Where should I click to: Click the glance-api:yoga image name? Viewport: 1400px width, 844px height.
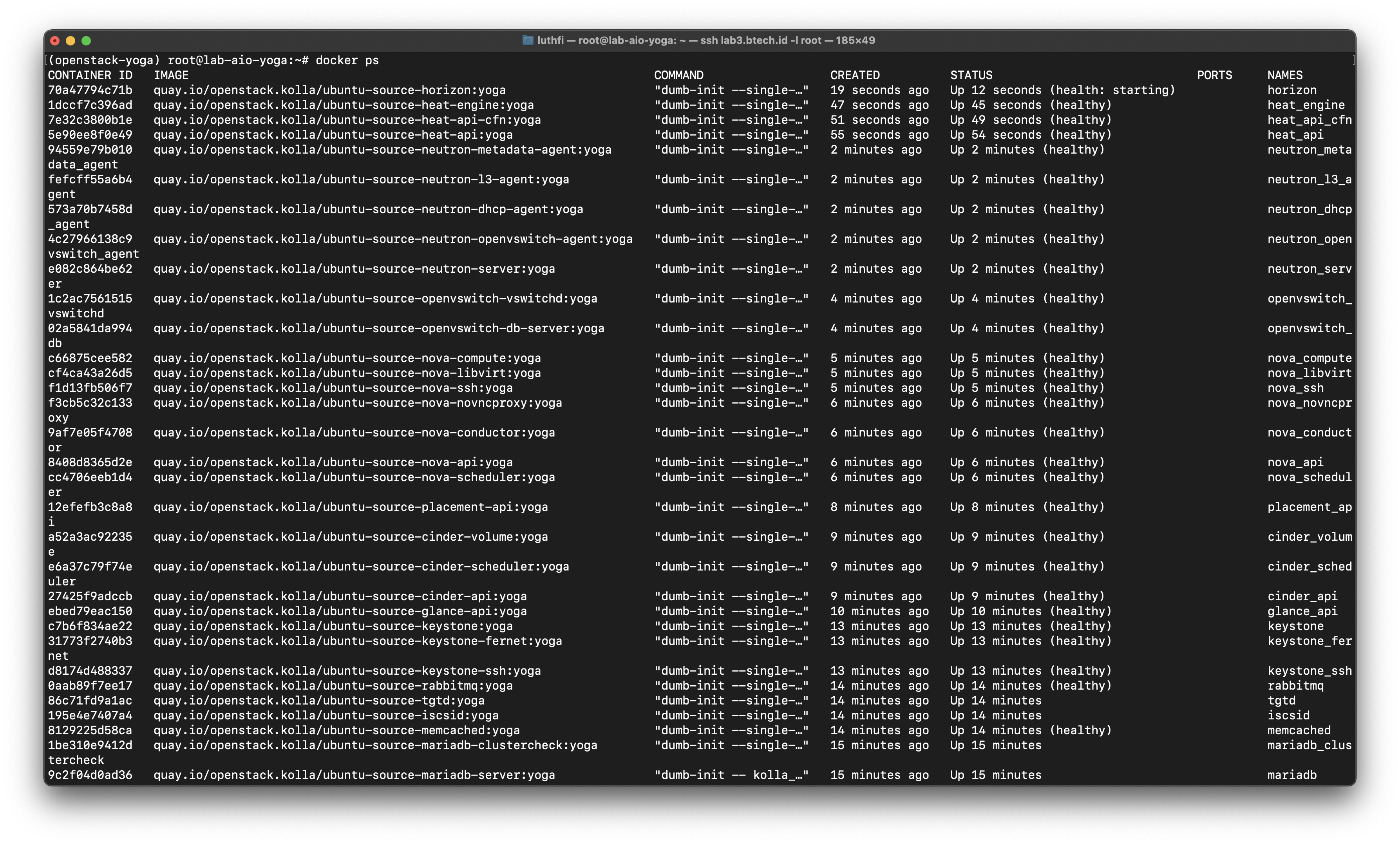[x=340, y=611]
